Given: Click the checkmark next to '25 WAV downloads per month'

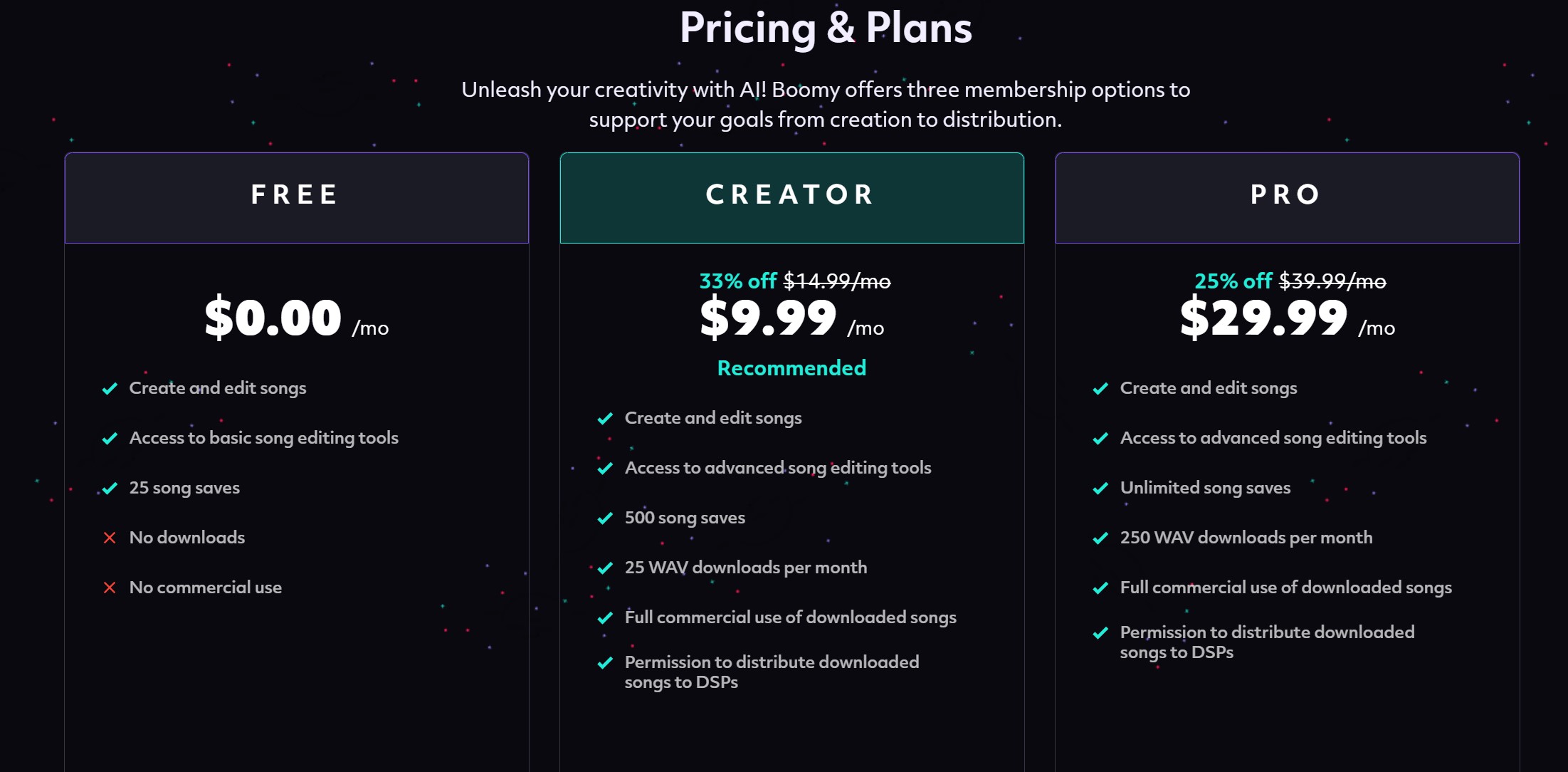Looking at the screenshot, I should click(605, 568).
